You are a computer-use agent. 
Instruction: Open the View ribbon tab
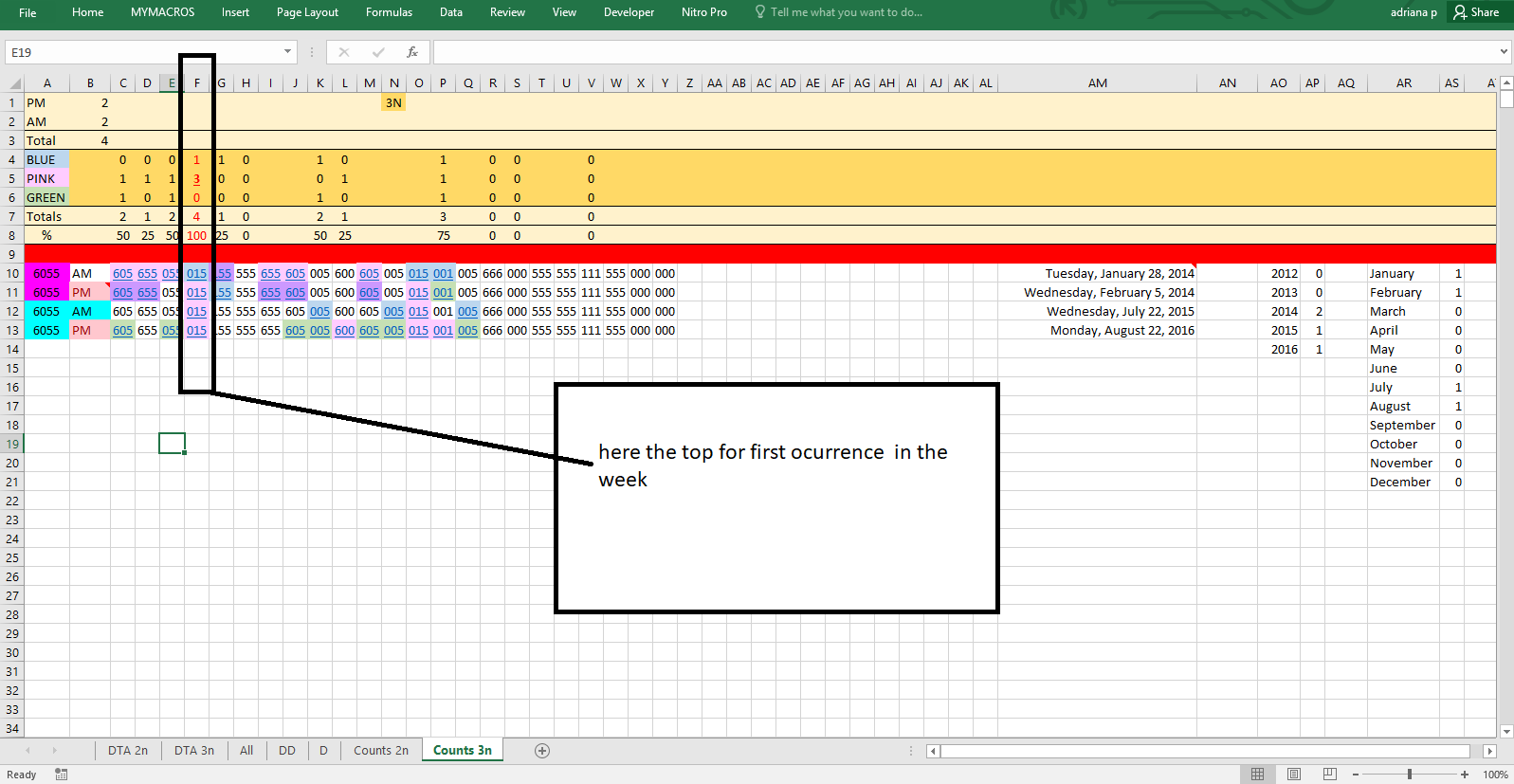point(564,12)
